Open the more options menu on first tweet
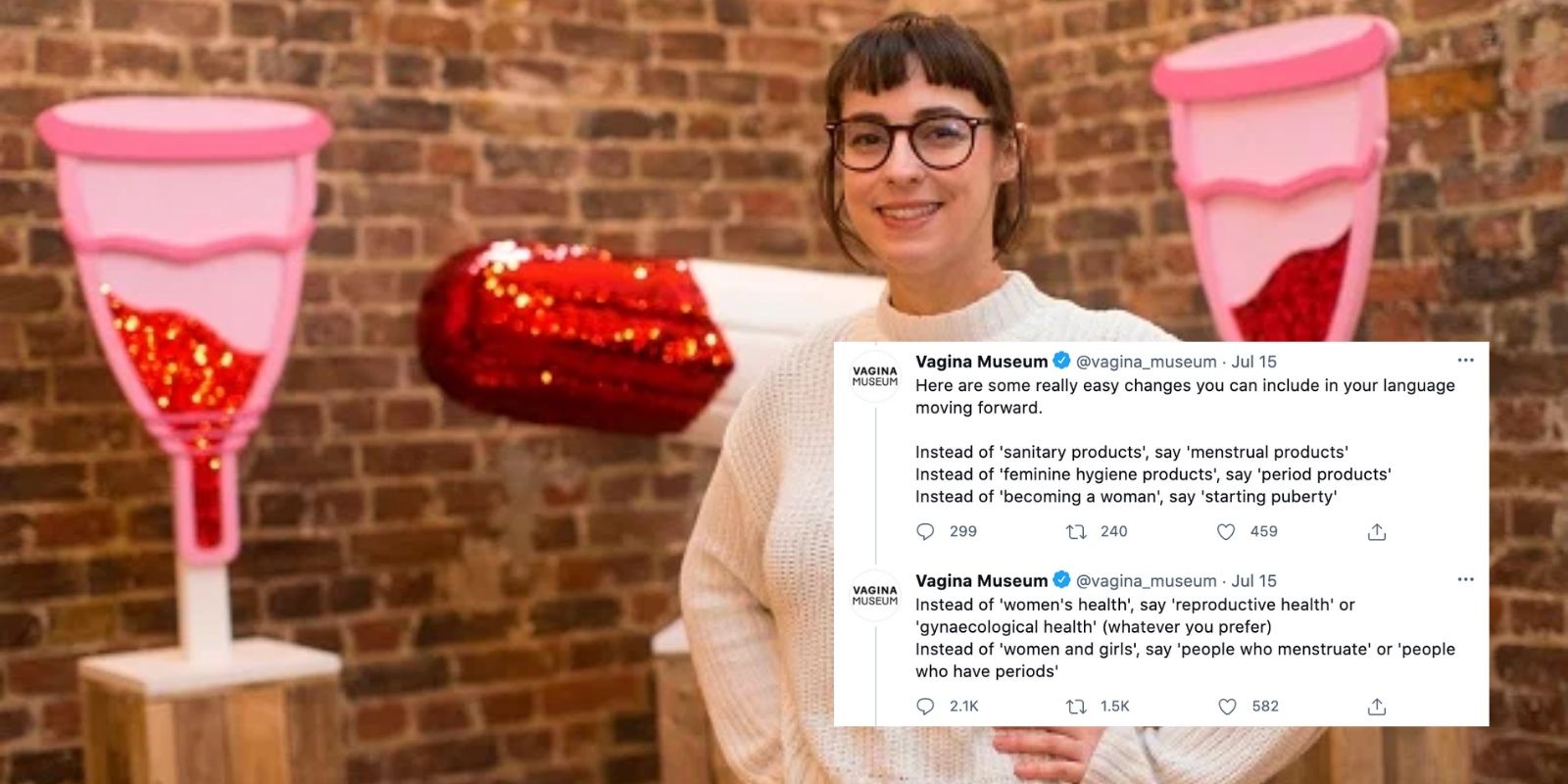Screen dimensions: 1568x784 pos(1465,361)
